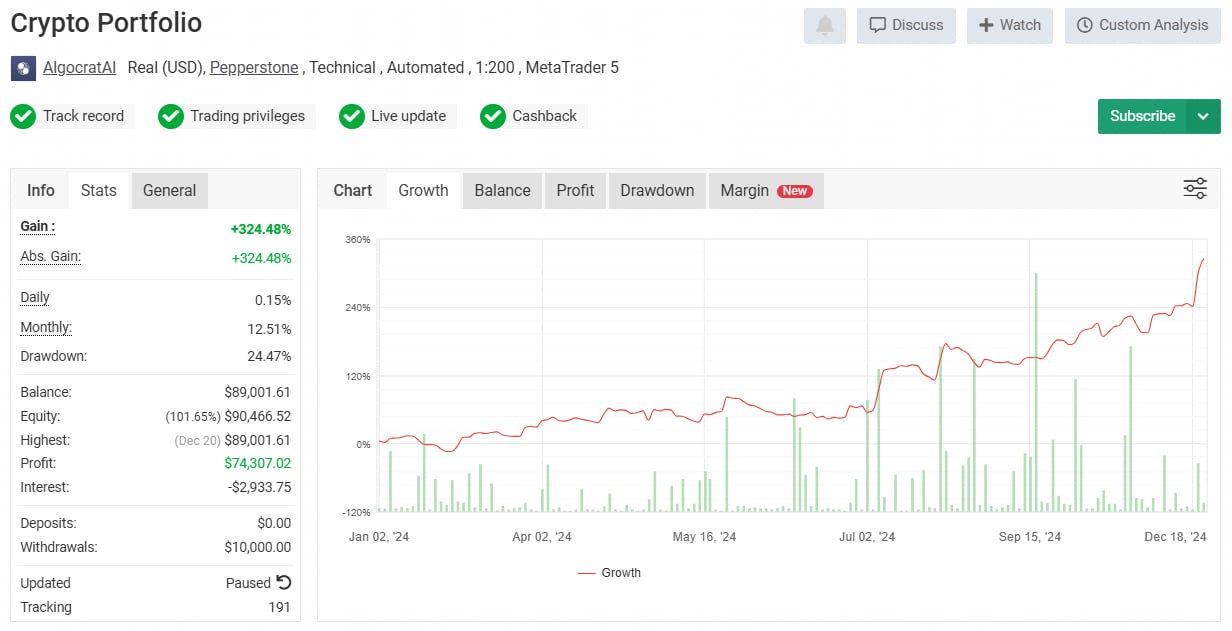
Task: Click the Track record checkmark icon
Action: pos(23,116)
